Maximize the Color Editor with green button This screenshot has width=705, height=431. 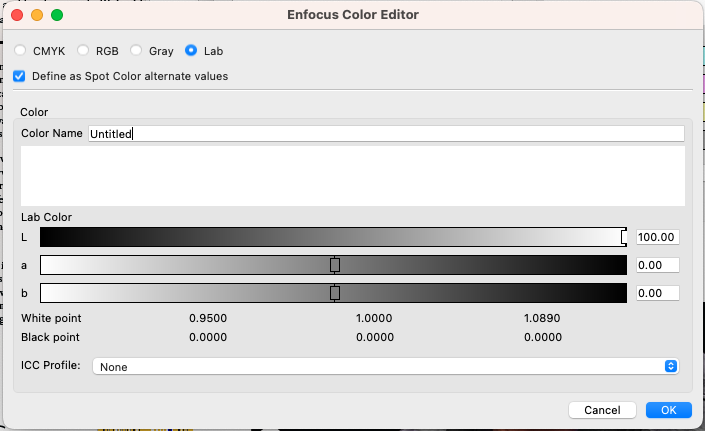point(57,15)
